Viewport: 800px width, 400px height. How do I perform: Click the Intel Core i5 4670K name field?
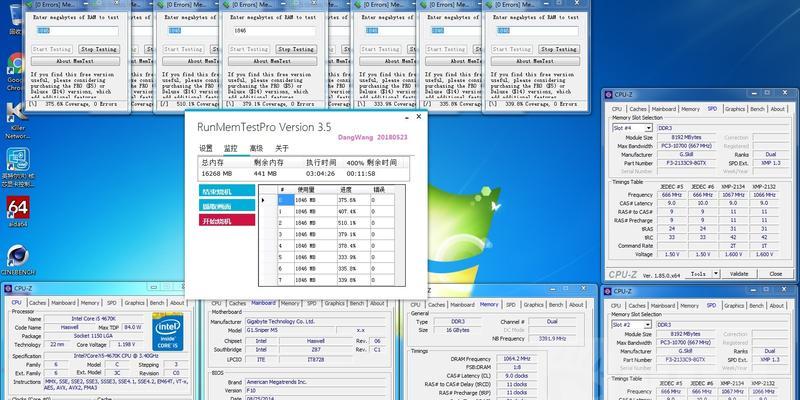95,319
